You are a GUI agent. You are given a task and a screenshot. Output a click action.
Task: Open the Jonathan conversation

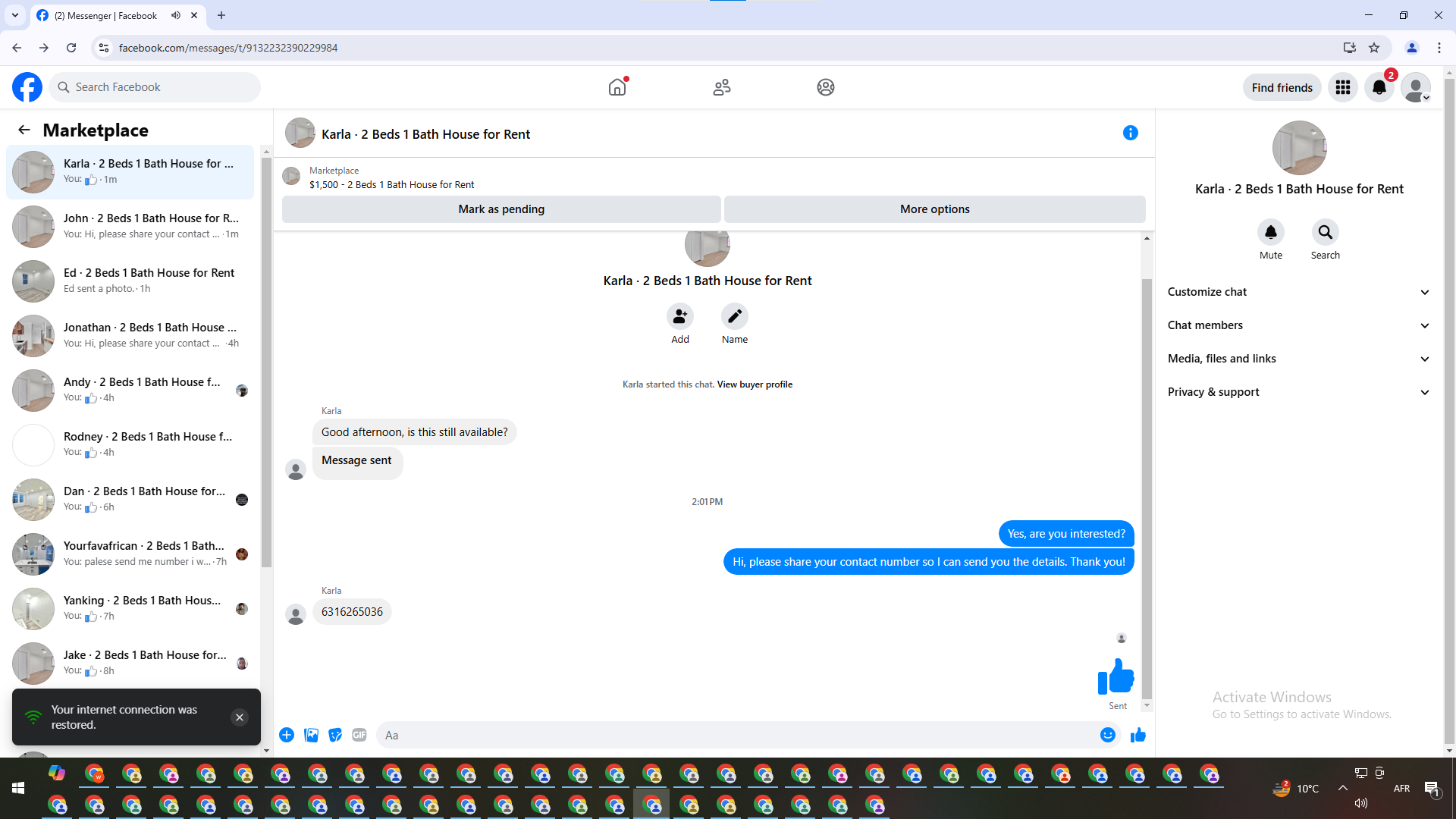130,335
